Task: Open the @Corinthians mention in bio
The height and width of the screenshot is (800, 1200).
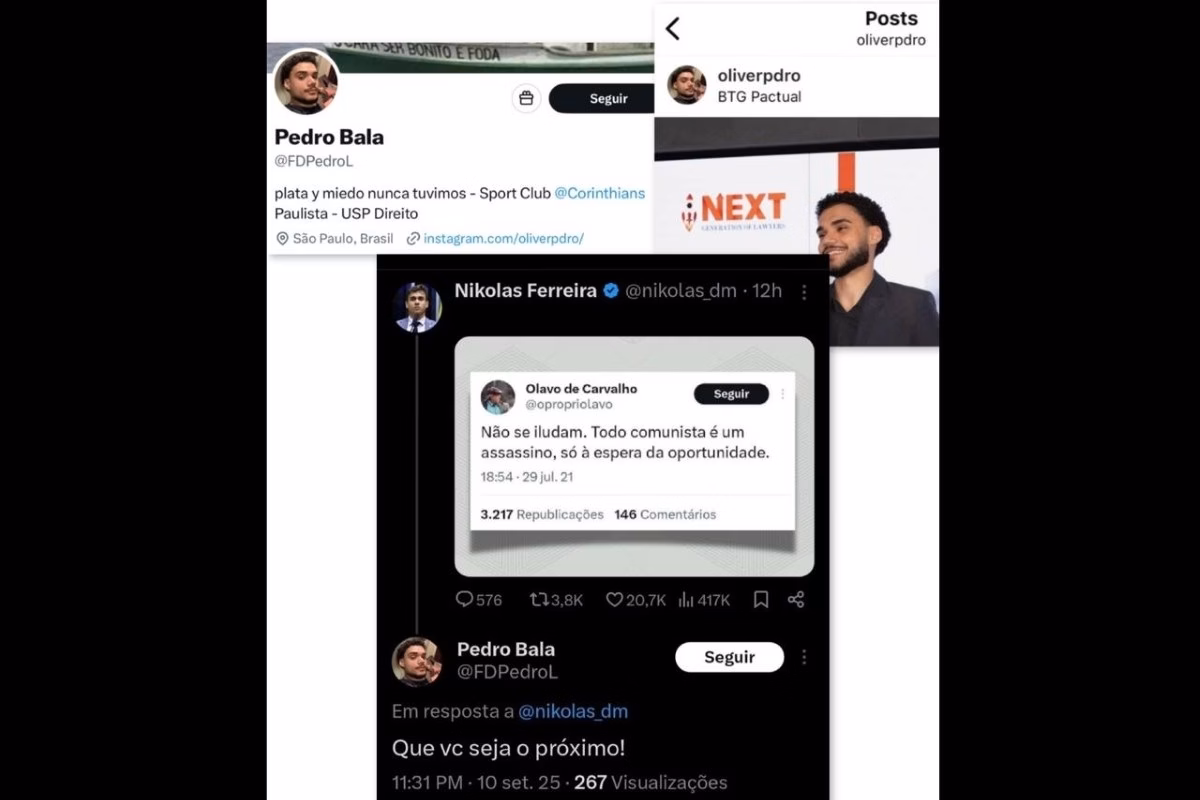Action: click(600, 193)
